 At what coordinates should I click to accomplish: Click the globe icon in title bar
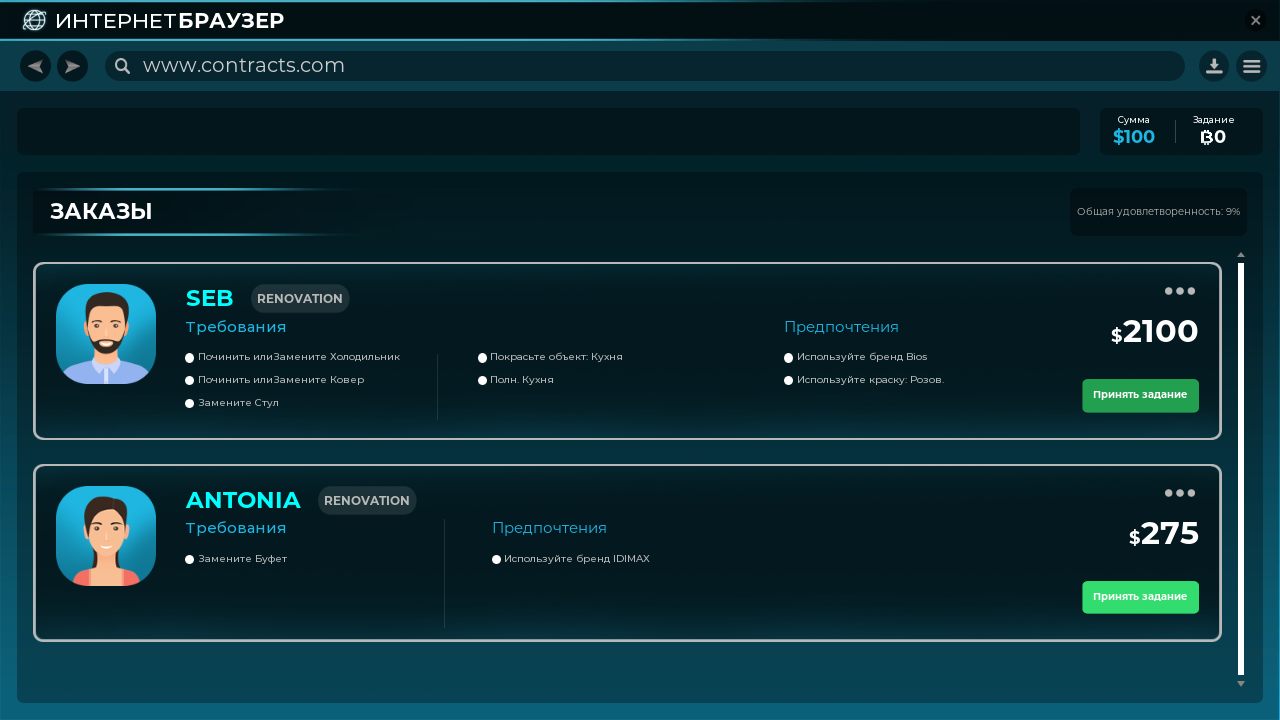34,20
